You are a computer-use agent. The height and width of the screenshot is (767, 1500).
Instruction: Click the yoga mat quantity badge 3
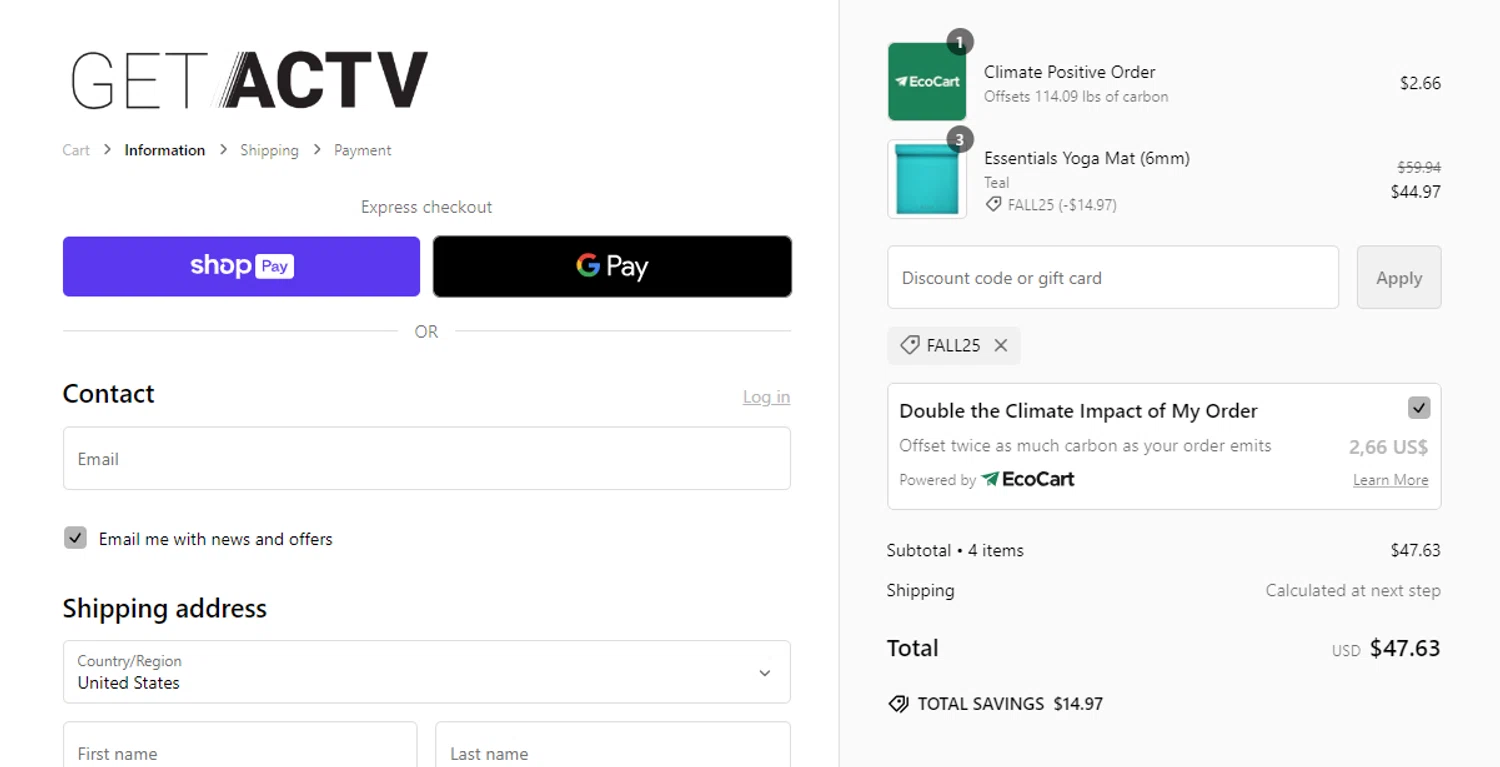[x=959, y=139]
